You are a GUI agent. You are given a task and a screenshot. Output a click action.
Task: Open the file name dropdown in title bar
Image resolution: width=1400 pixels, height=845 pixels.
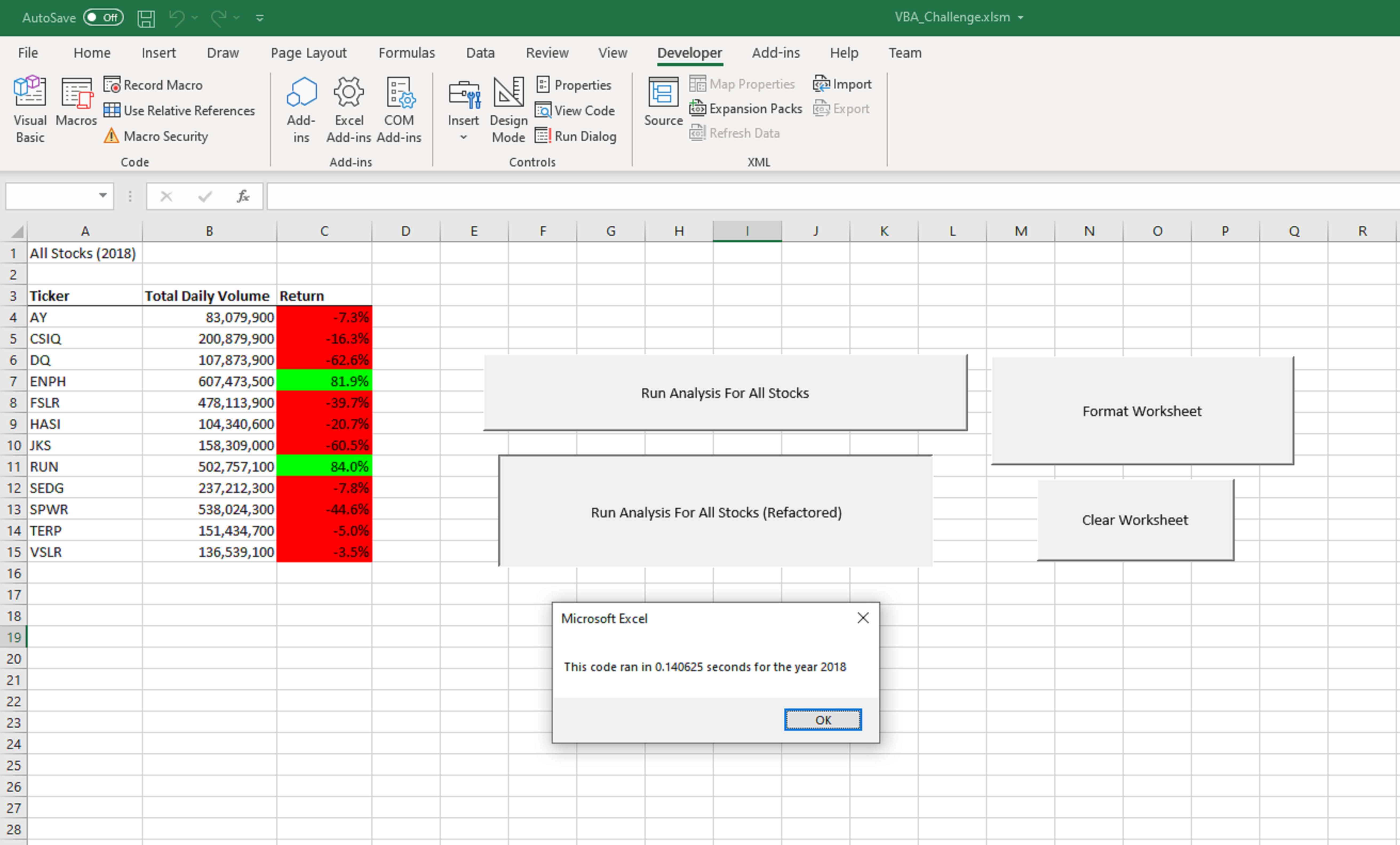point(1021,18)
